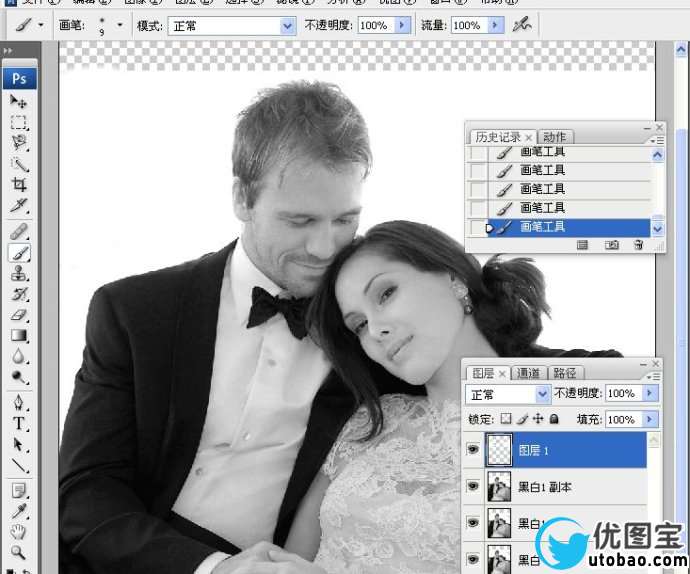Select the Crop tool

[18, 185]
